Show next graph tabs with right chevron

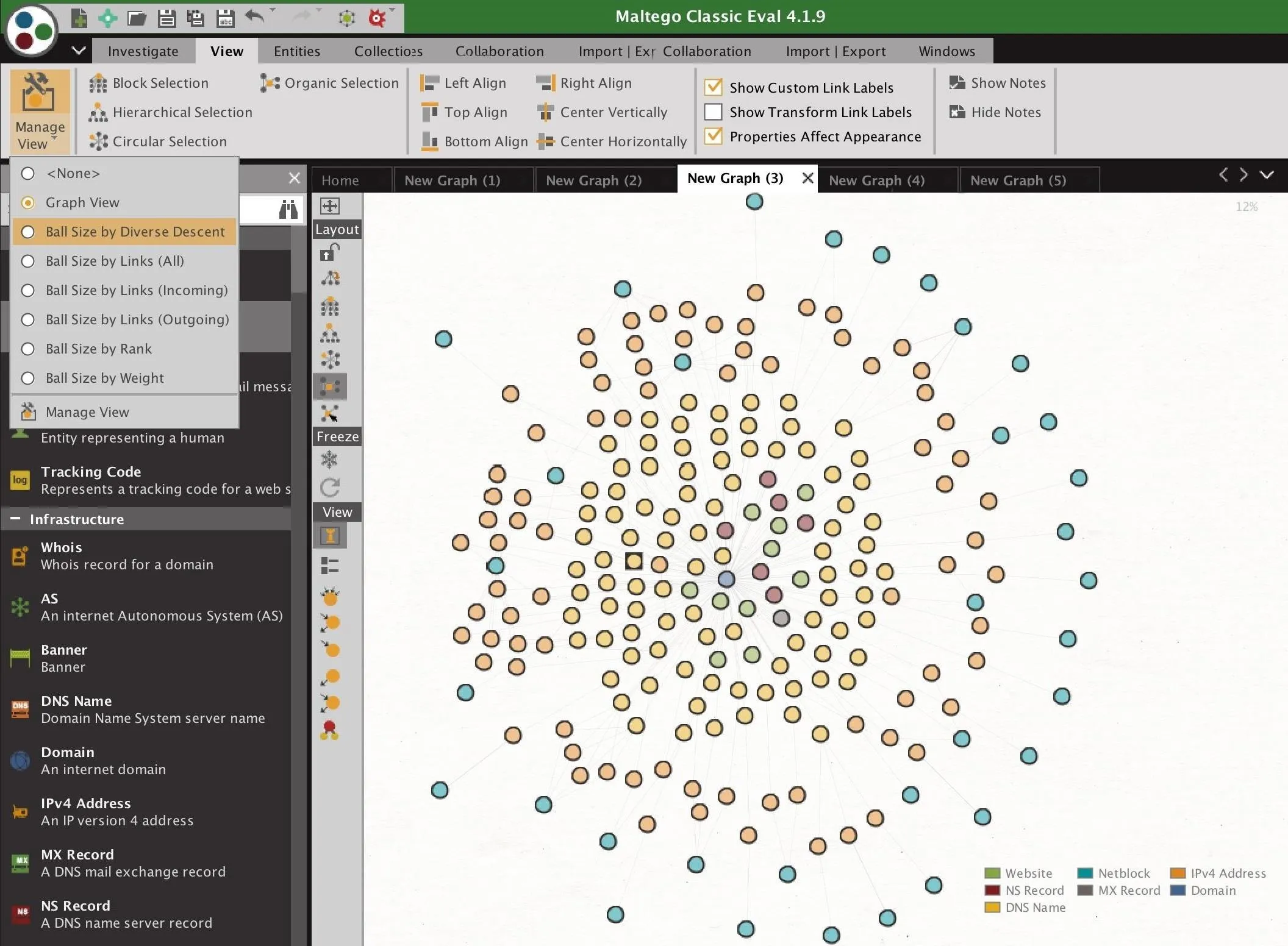(1244, 175)
